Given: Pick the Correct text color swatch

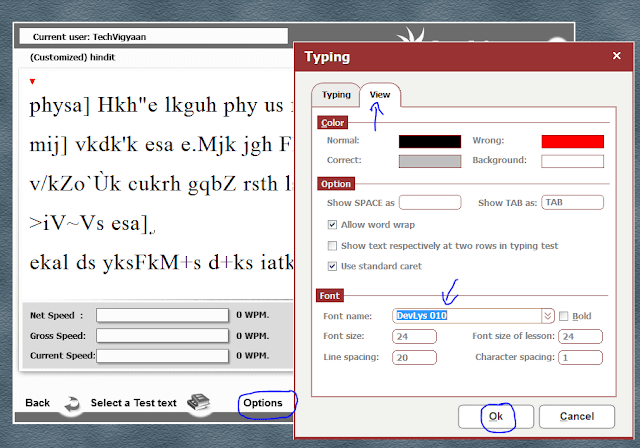Looking at the screenshot, I should pos(430,161).
